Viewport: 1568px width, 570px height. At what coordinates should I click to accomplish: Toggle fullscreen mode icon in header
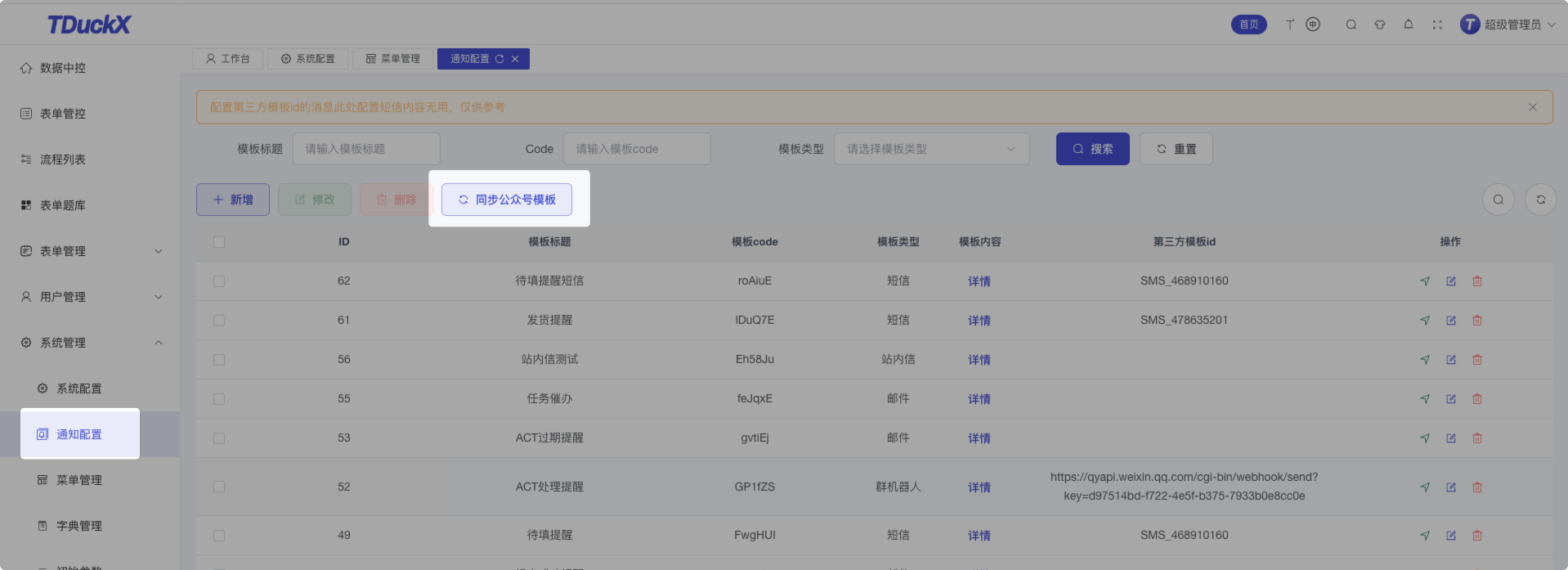1437,25
